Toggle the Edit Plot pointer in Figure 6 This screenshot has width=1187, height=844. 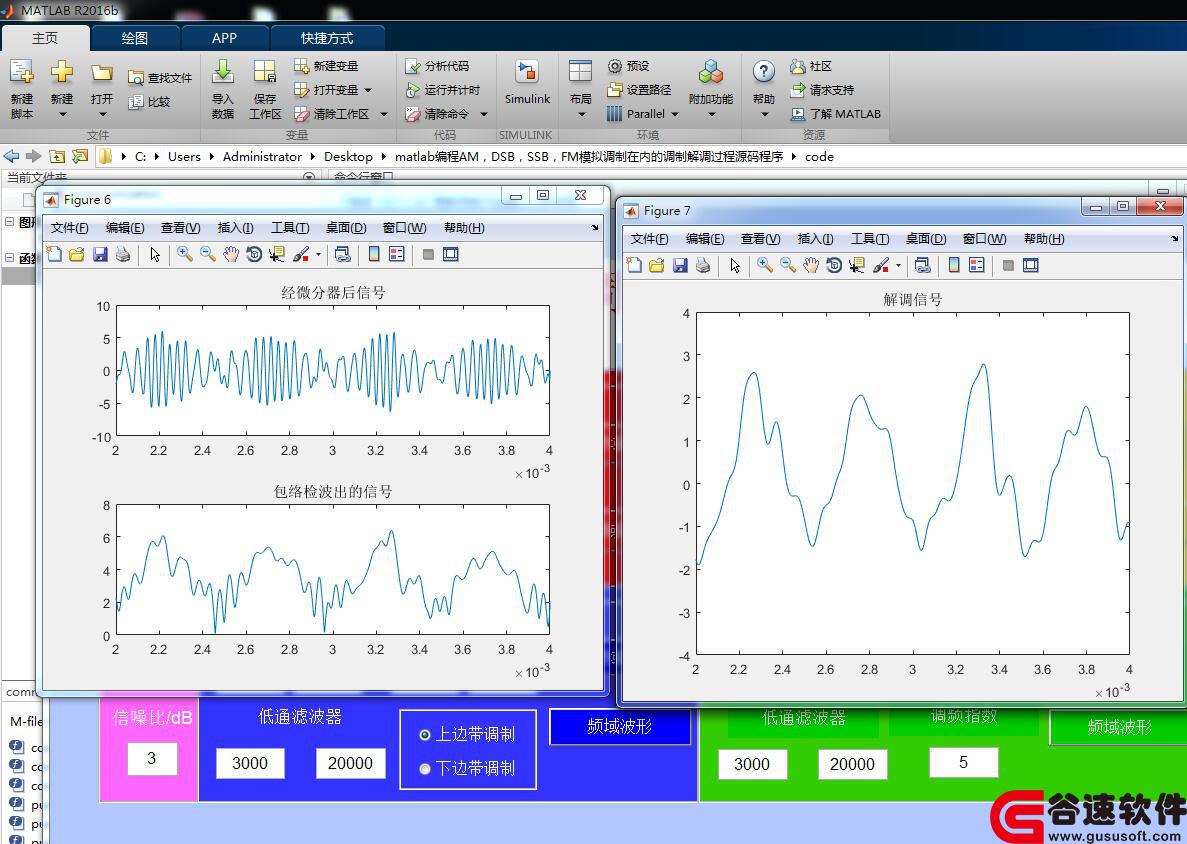(155, 254)
